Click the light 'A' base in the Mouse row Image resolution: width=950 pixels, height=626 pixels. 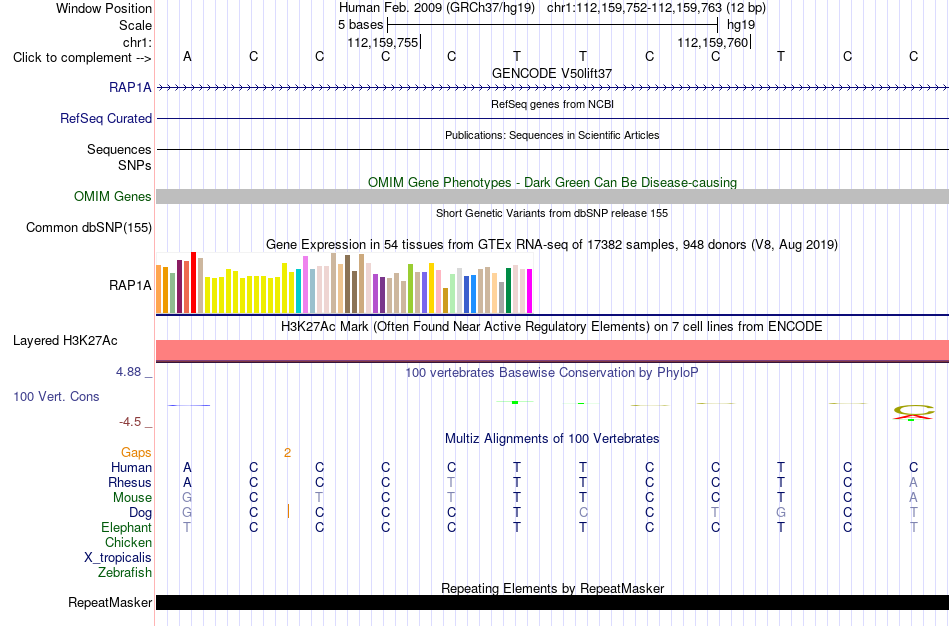[914, 498]
